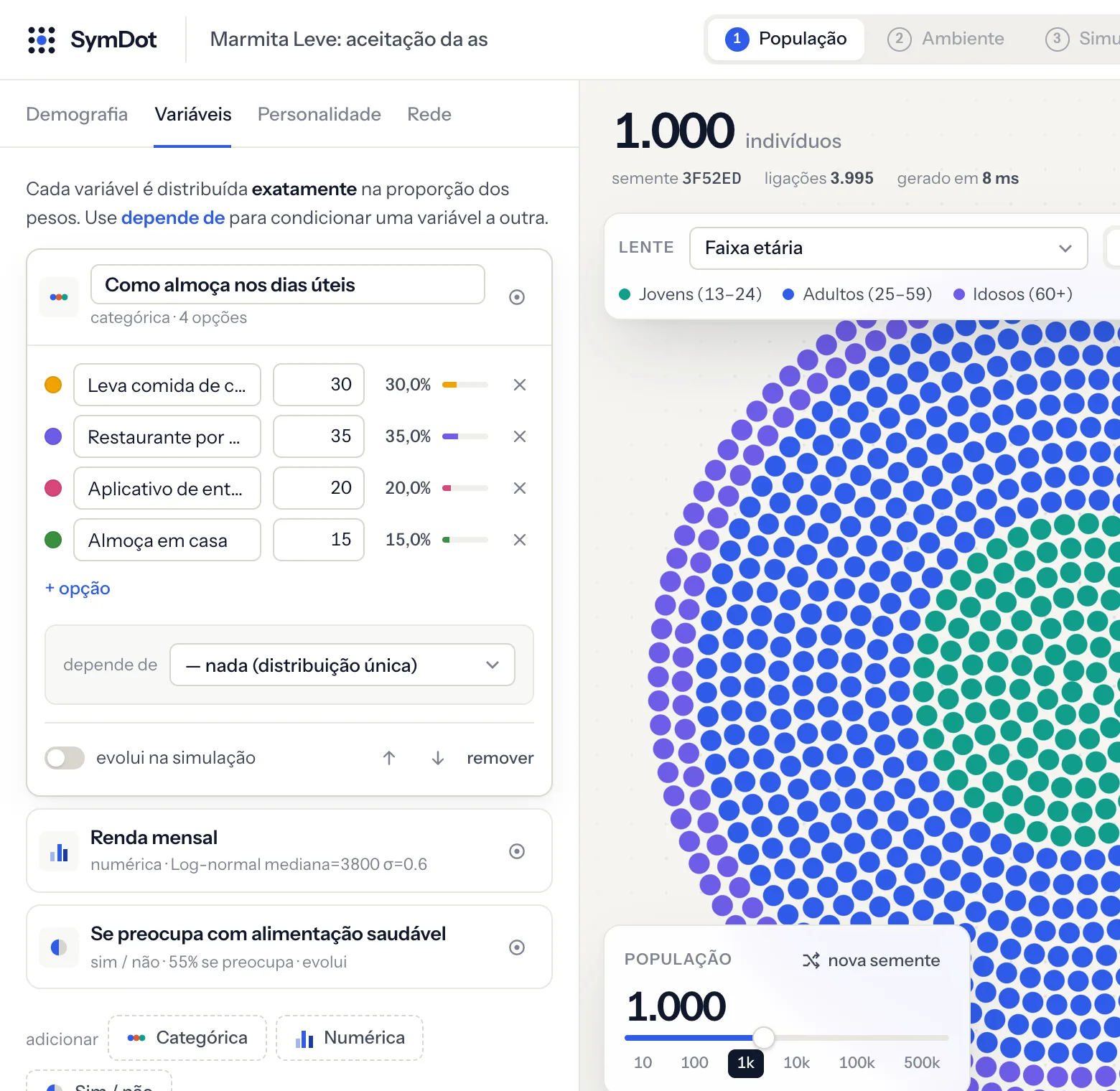
Task: Click the target icon on Renda mensal
Action: click(x=517, y=851)
